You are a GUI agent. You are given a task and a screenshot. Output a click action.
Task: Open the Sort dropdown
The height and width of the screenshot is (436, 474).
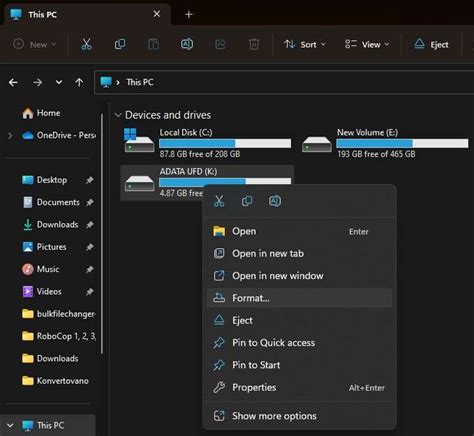pos(305,44)
